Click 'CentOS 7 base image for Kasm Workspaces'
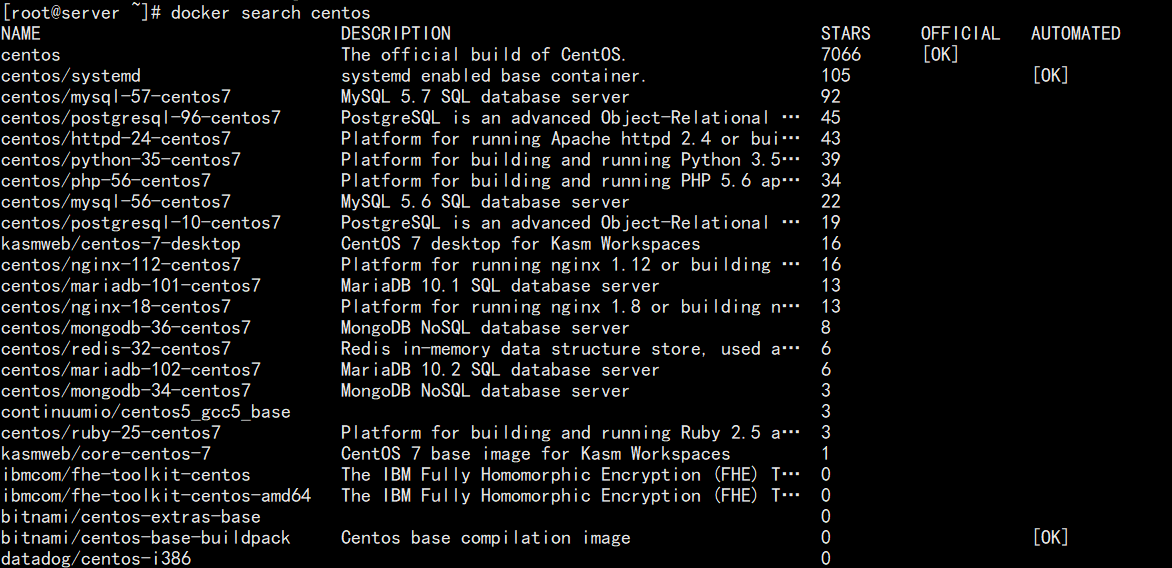This screenshot has width=1172, height=568. [535, 454]
